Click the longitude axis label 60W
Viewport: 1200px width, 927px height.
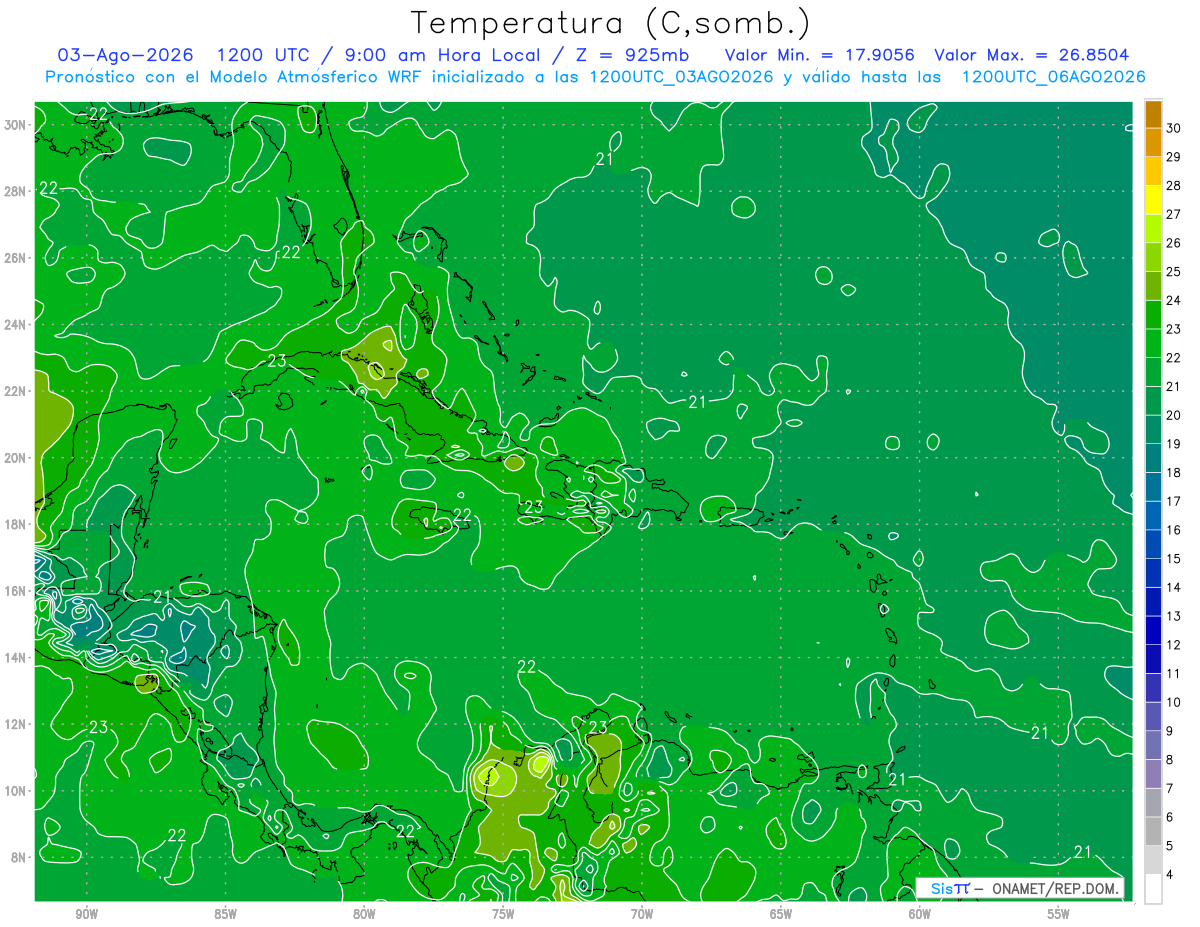tap(919, 914)
